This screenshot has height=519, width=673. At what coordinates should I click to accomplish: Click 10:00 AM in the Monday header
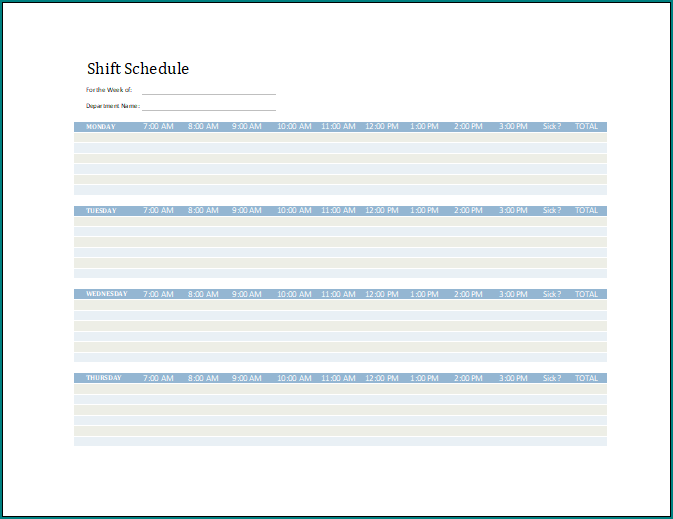click(294, 126)
